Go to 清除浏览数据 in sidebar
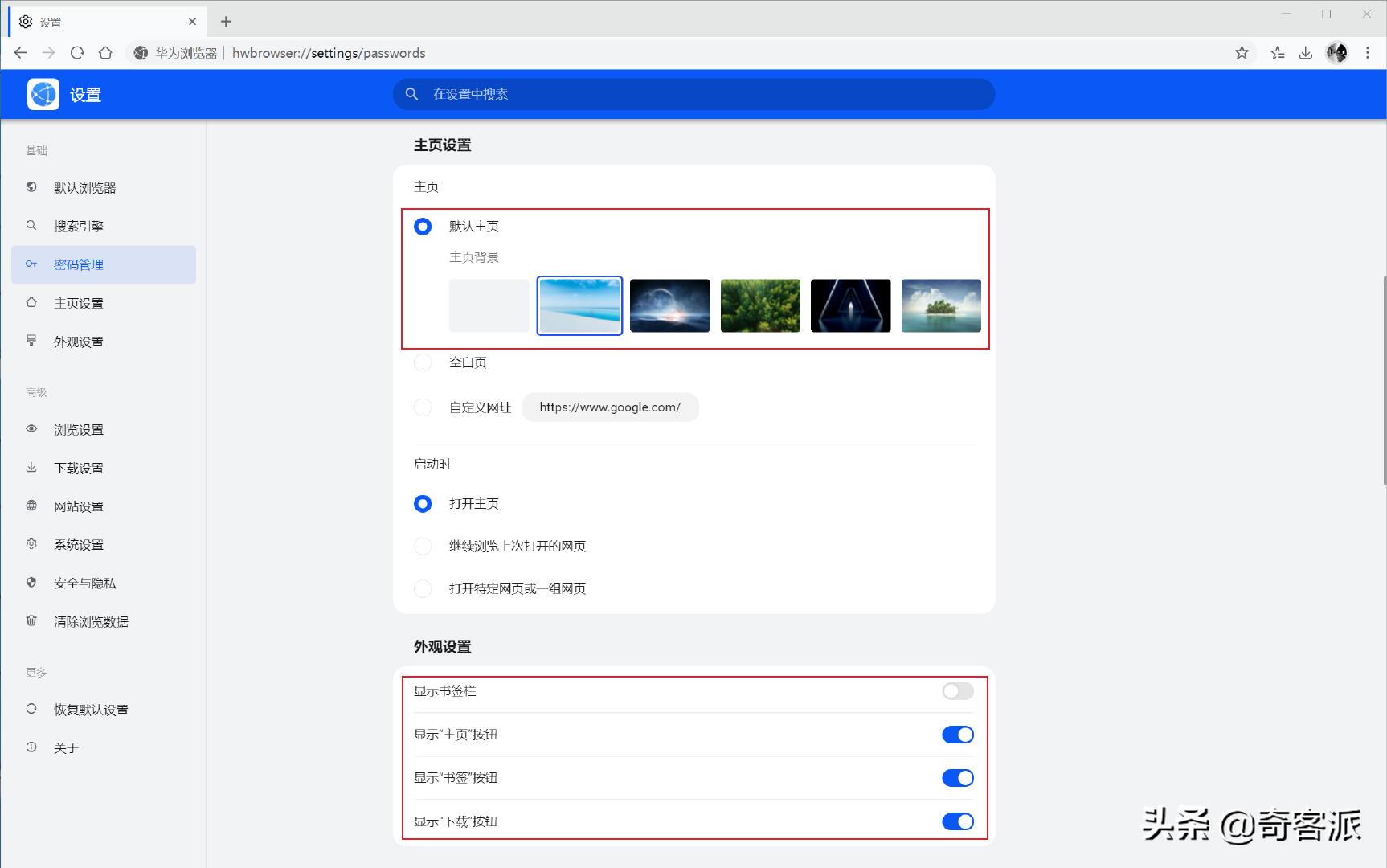Viewport: 1387px width, 868px height. (x=91, y=622)
